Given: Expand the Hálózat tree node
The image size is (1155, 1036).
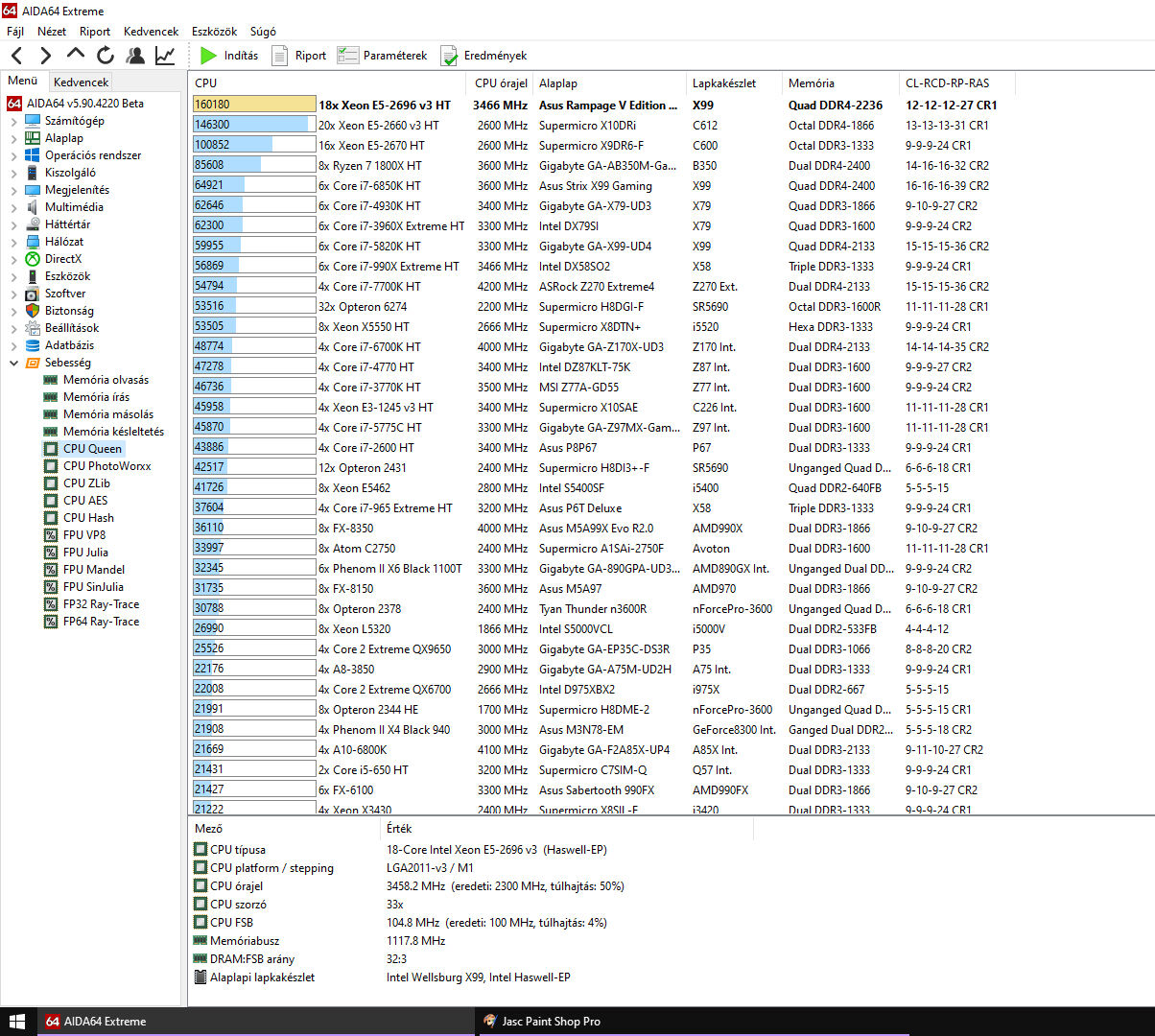Looking at the screenshot, I should tap(13, 242).
